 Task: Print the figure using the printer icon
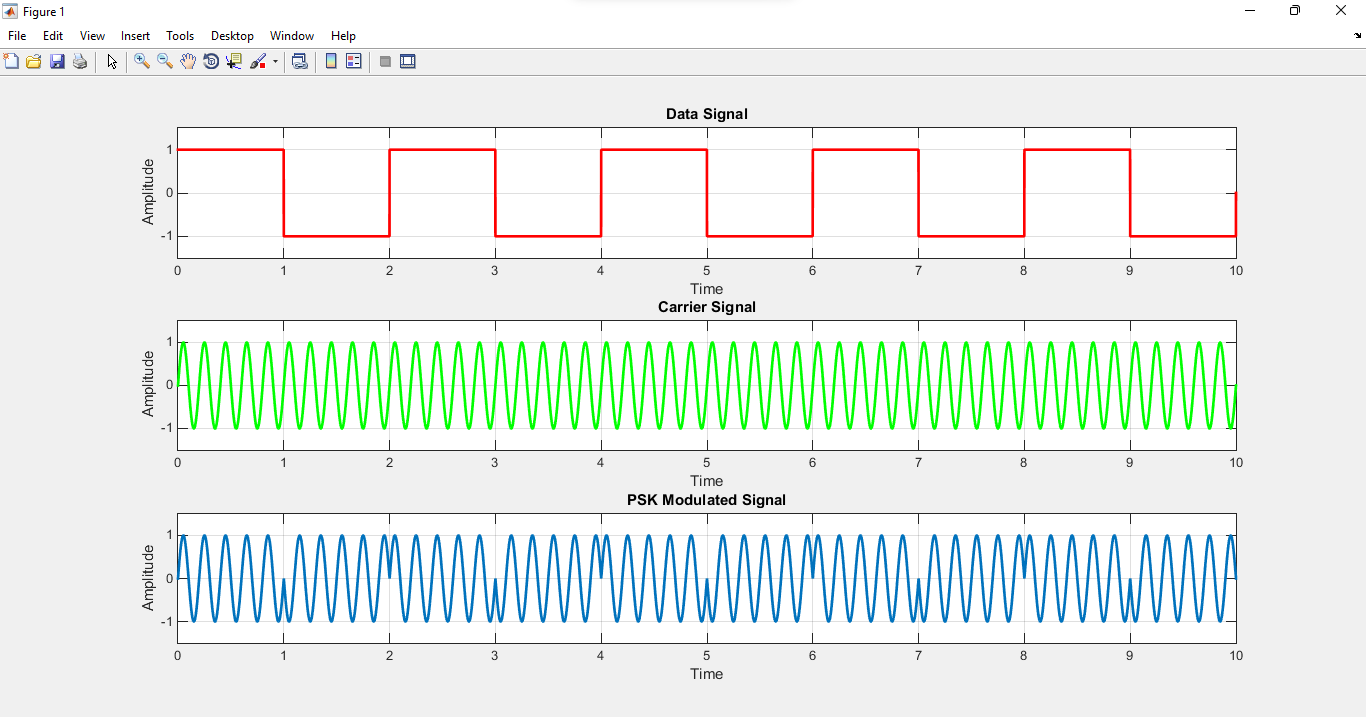[x=80, y=62]
